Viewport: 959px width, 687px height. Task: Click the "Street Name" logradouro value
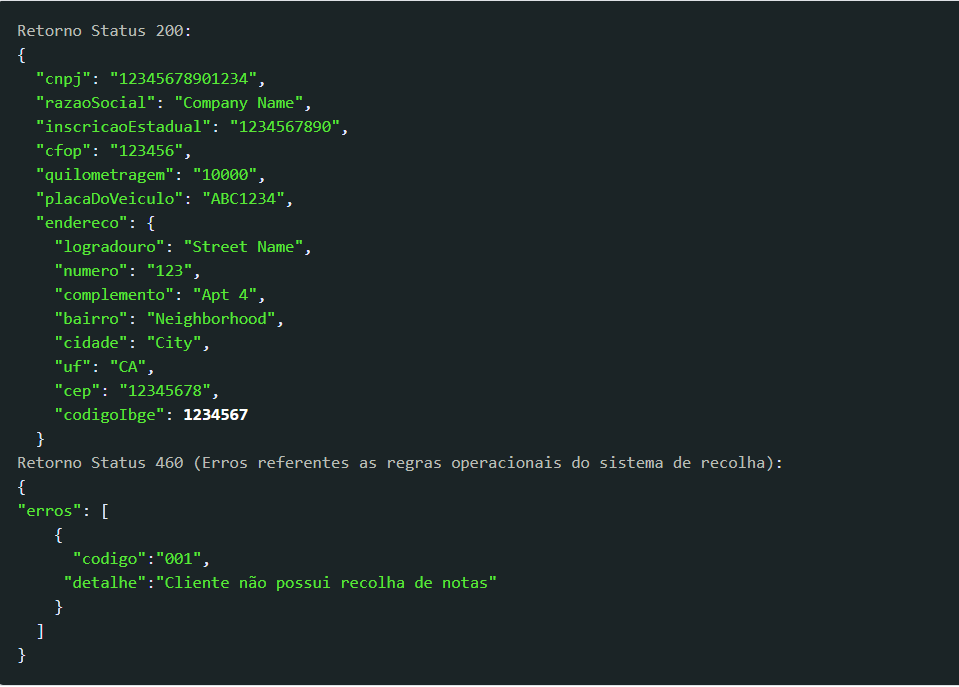pos(243,247)
